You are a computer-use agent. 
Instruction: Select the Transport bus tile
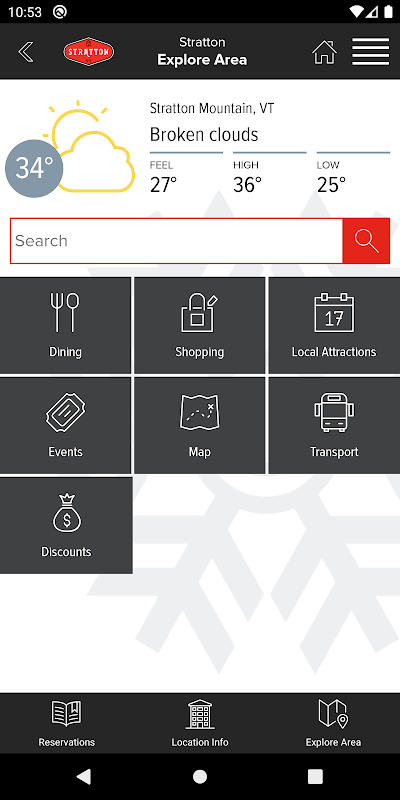(x=334, y=426)
